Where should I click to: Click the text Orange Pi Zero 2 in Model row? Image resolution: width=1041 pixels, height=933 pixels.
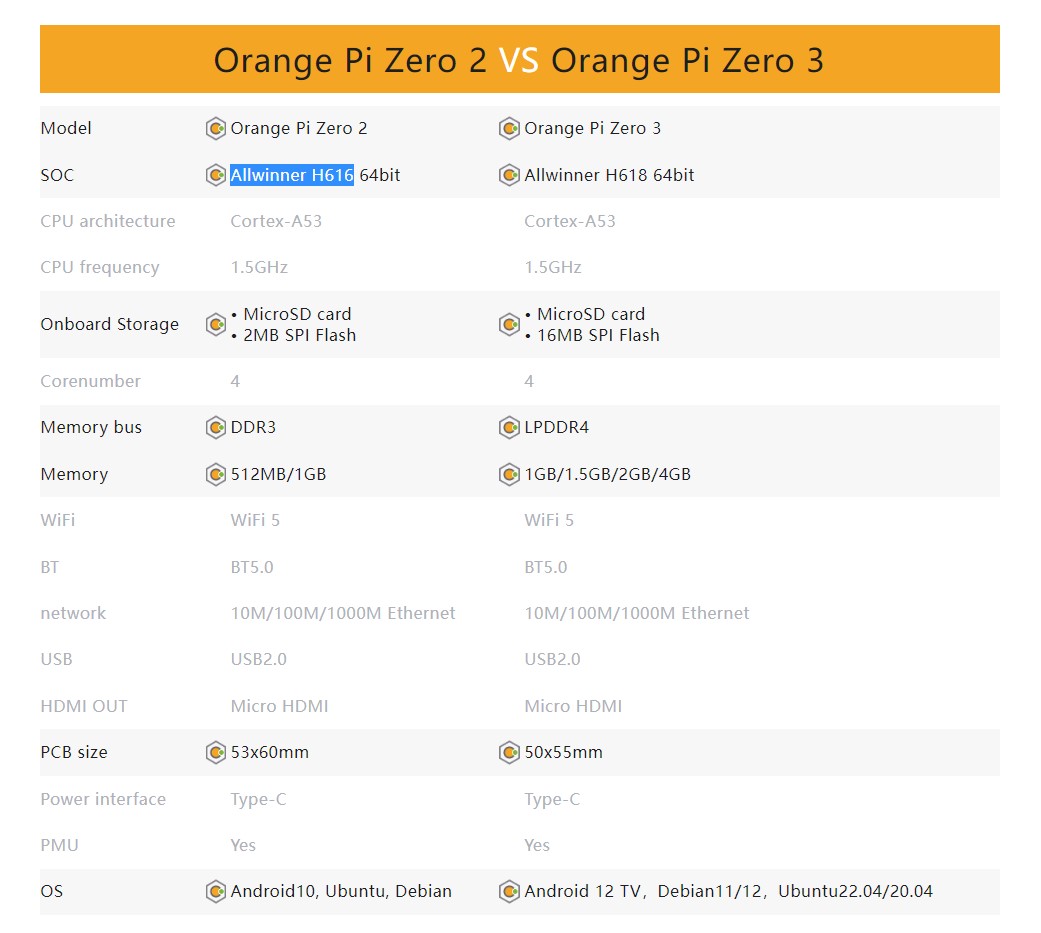[x=299, y=128]
